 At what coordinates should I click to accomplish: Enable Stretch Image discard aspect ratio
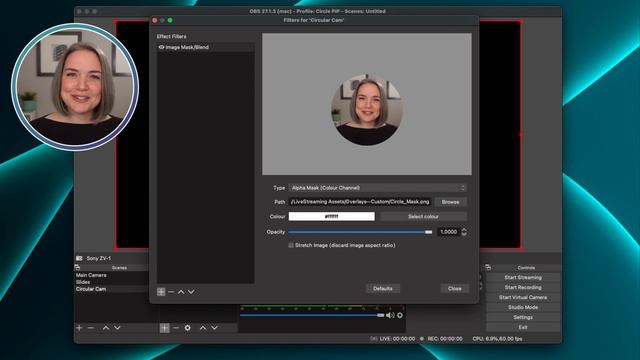coord(291,245)
